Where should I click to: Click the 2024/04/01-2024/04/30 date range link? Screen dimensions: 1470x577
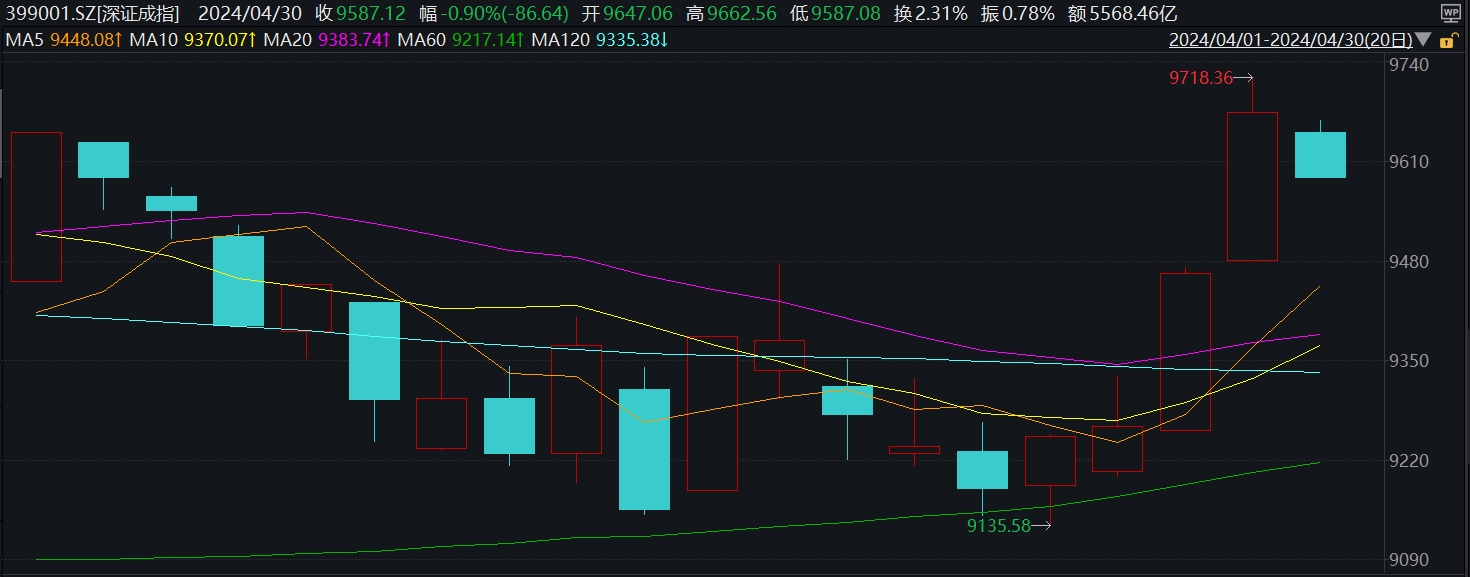(x=1290, y=41)
